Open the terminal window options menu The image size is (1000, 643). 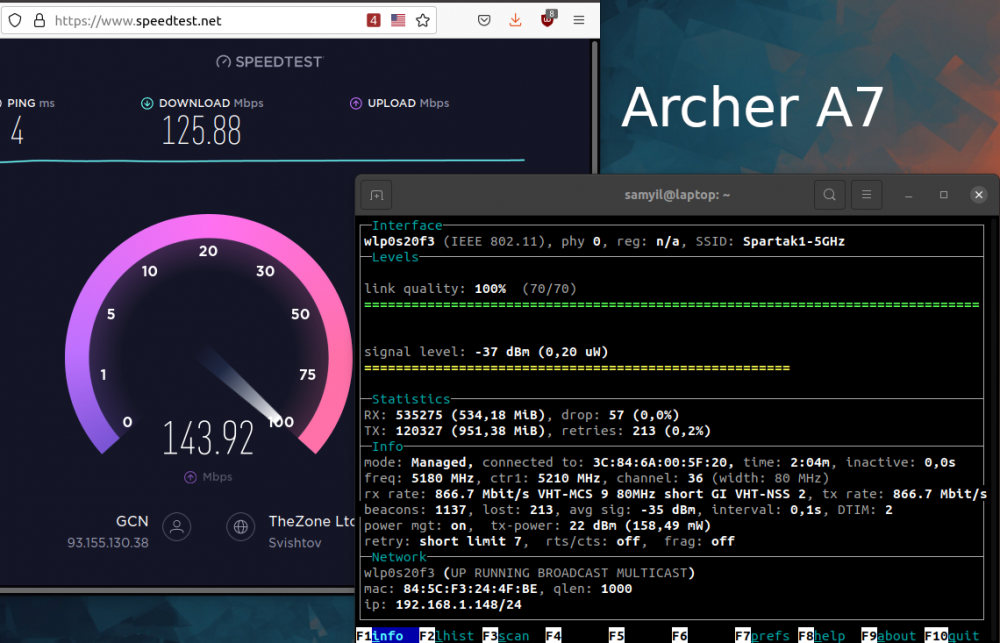click(x=866, y=194)
